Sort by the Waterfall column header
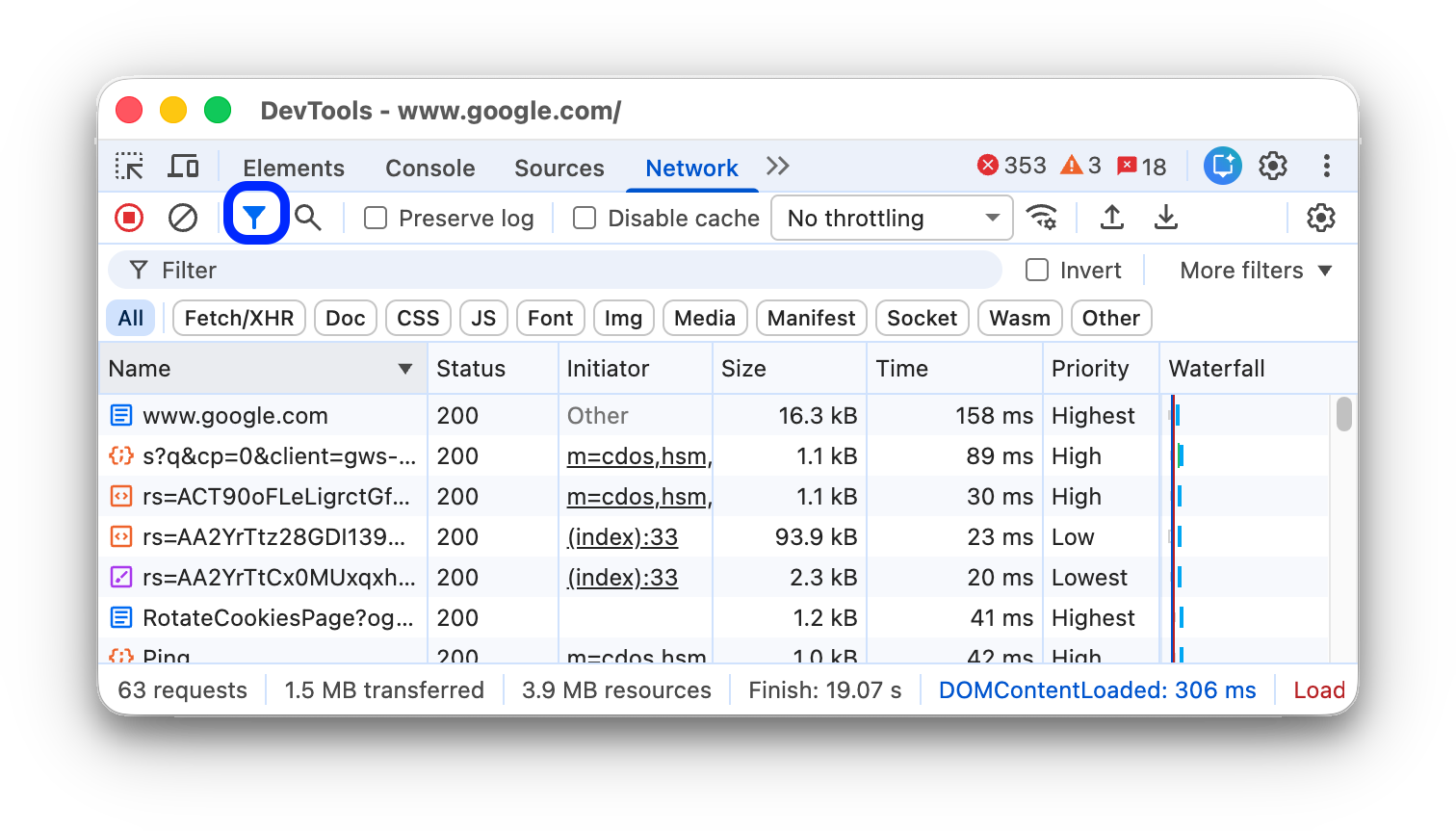1456x831 pixels. coord(1259,369)
